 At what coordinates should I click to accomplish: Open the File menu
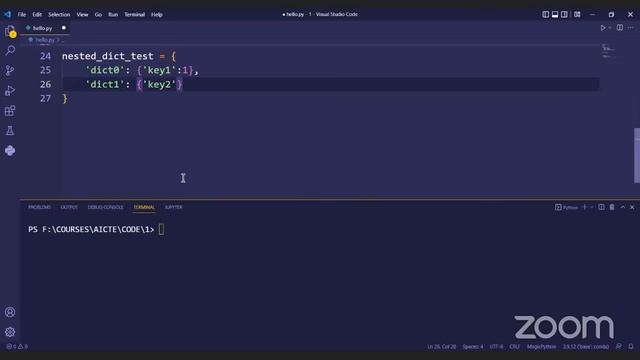click(x=22, y=14)
